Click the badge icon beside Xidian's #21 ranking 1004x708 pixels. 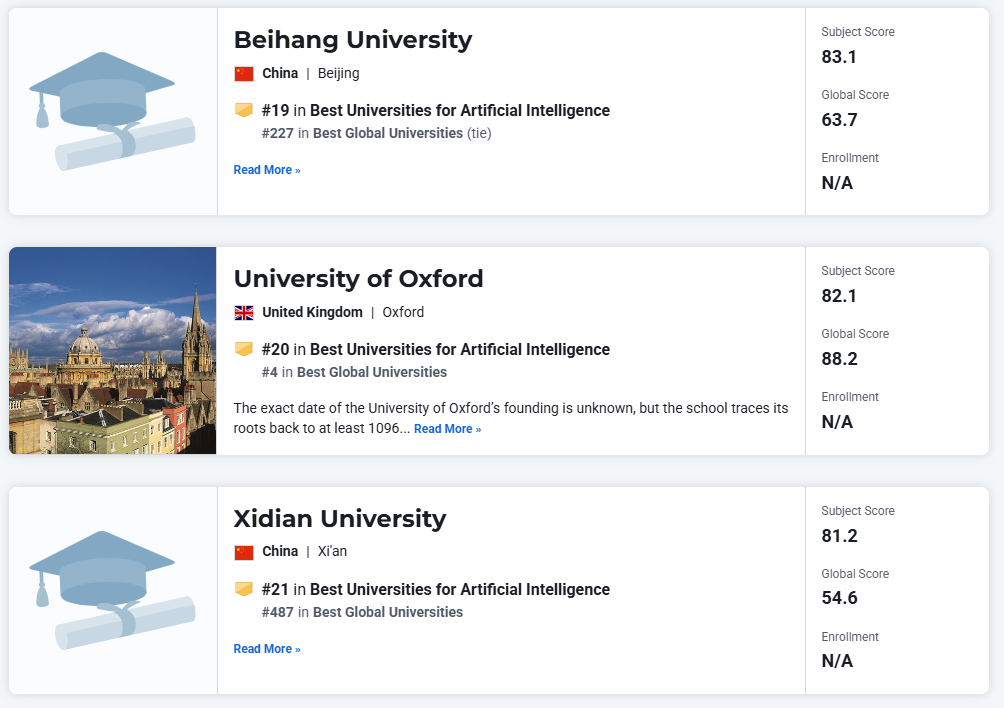tap(243, 590)
